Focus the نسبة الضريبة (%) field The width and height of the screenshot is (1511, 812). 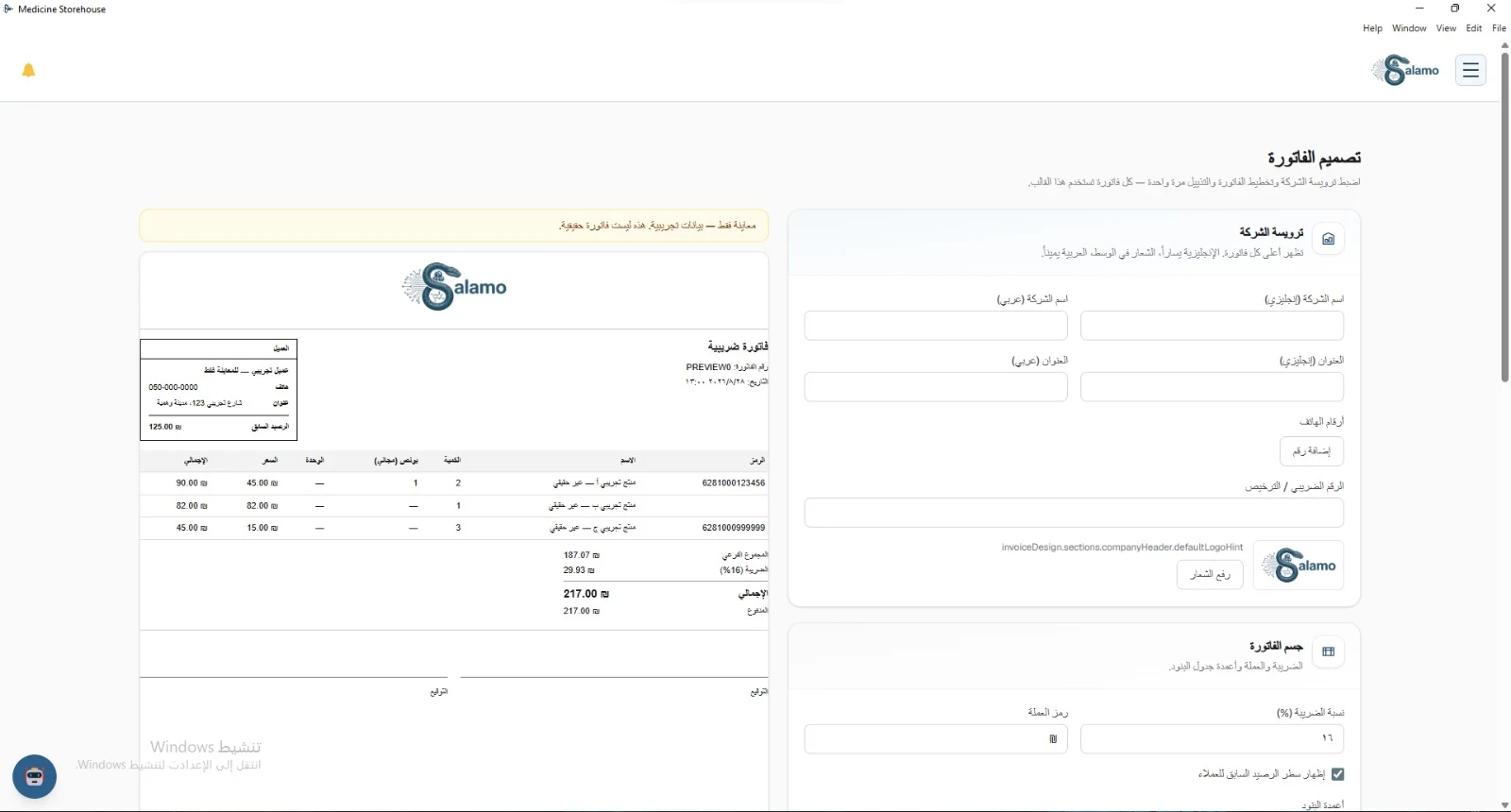[x=1212, y=739]
